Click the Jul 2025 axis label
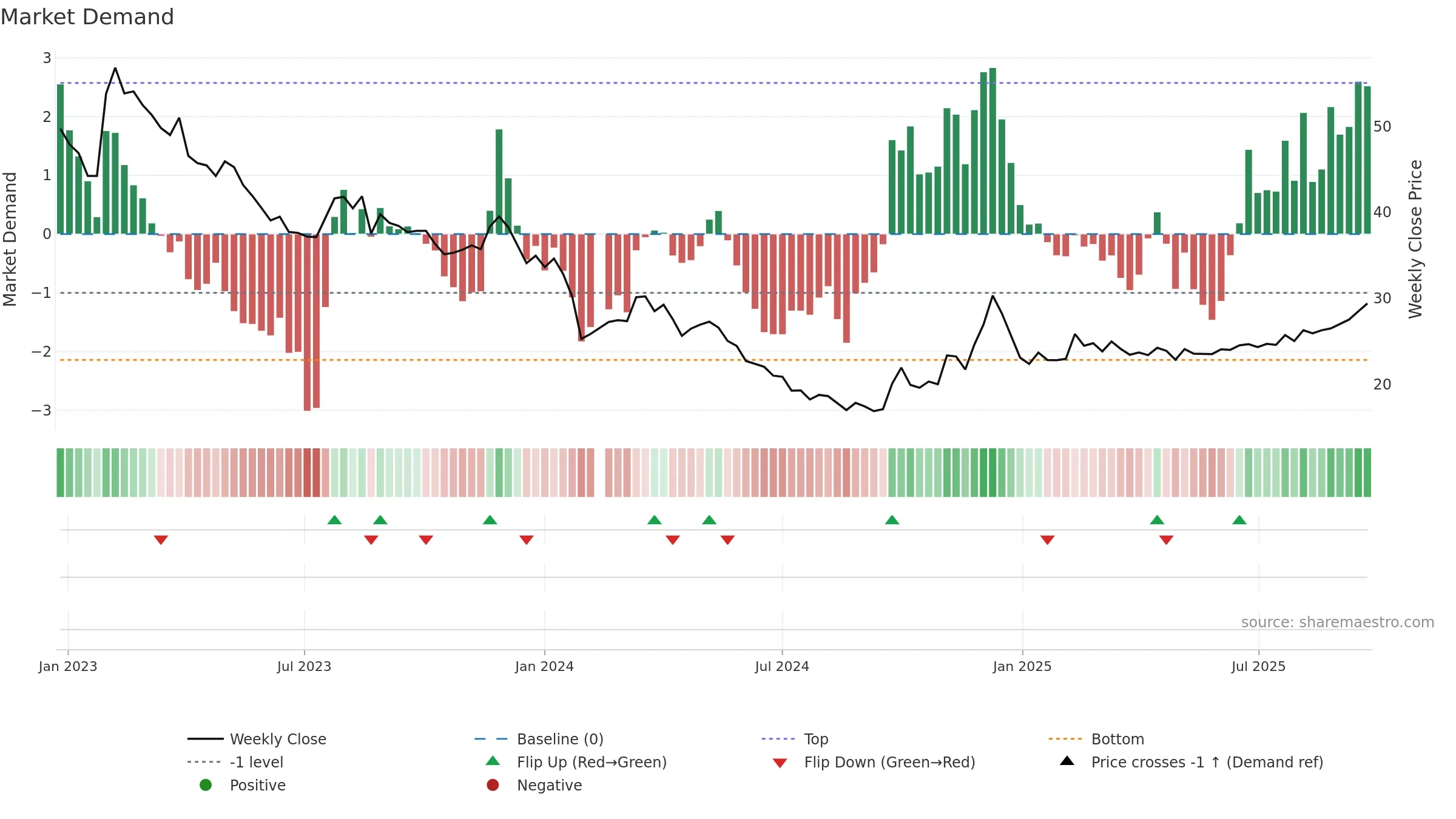Image resolution: width=1456 pixels, height=819 pixels. [1258, 666]
